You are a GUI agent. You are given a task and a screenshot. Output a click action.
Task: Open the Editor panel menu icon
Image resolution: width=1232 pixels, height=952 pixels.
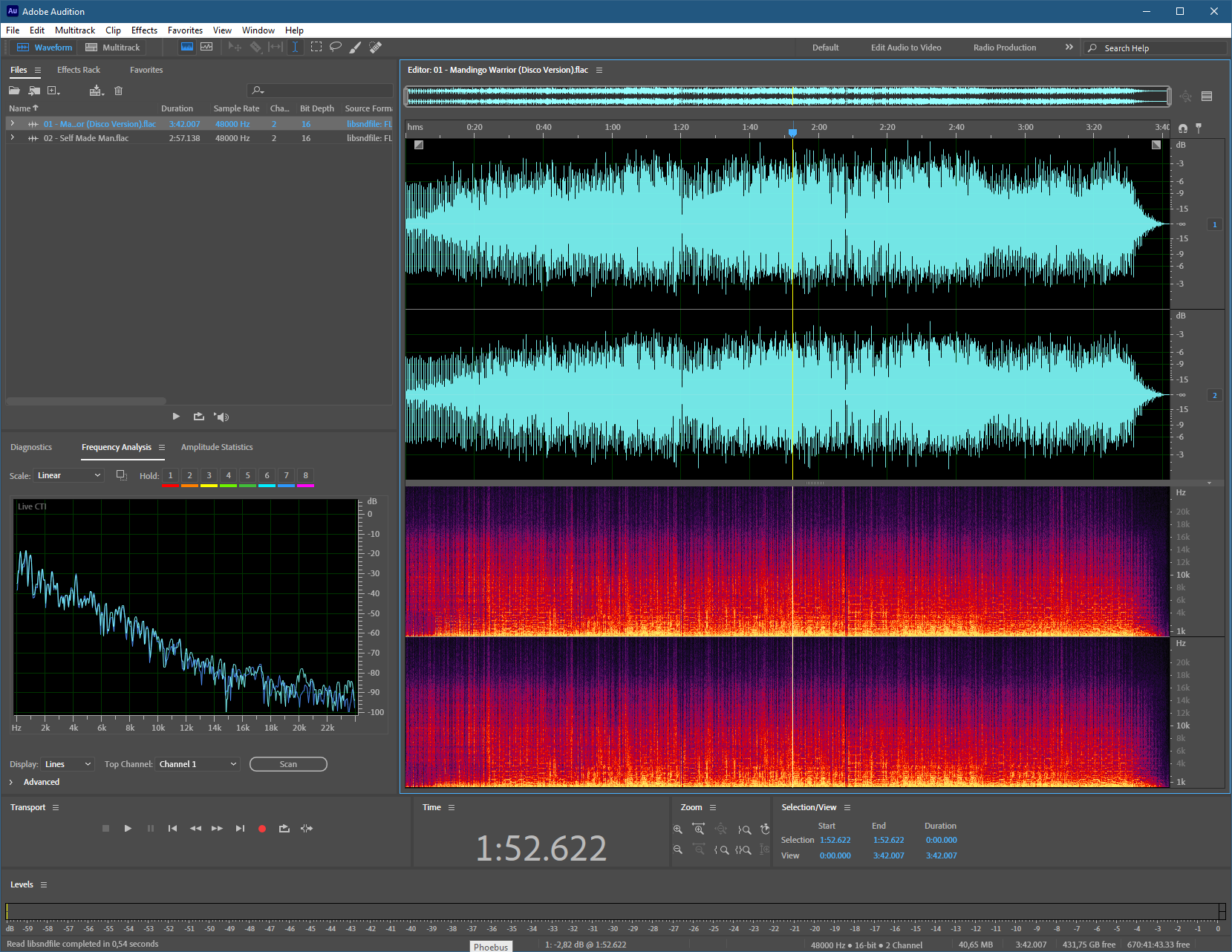[599, 70]
